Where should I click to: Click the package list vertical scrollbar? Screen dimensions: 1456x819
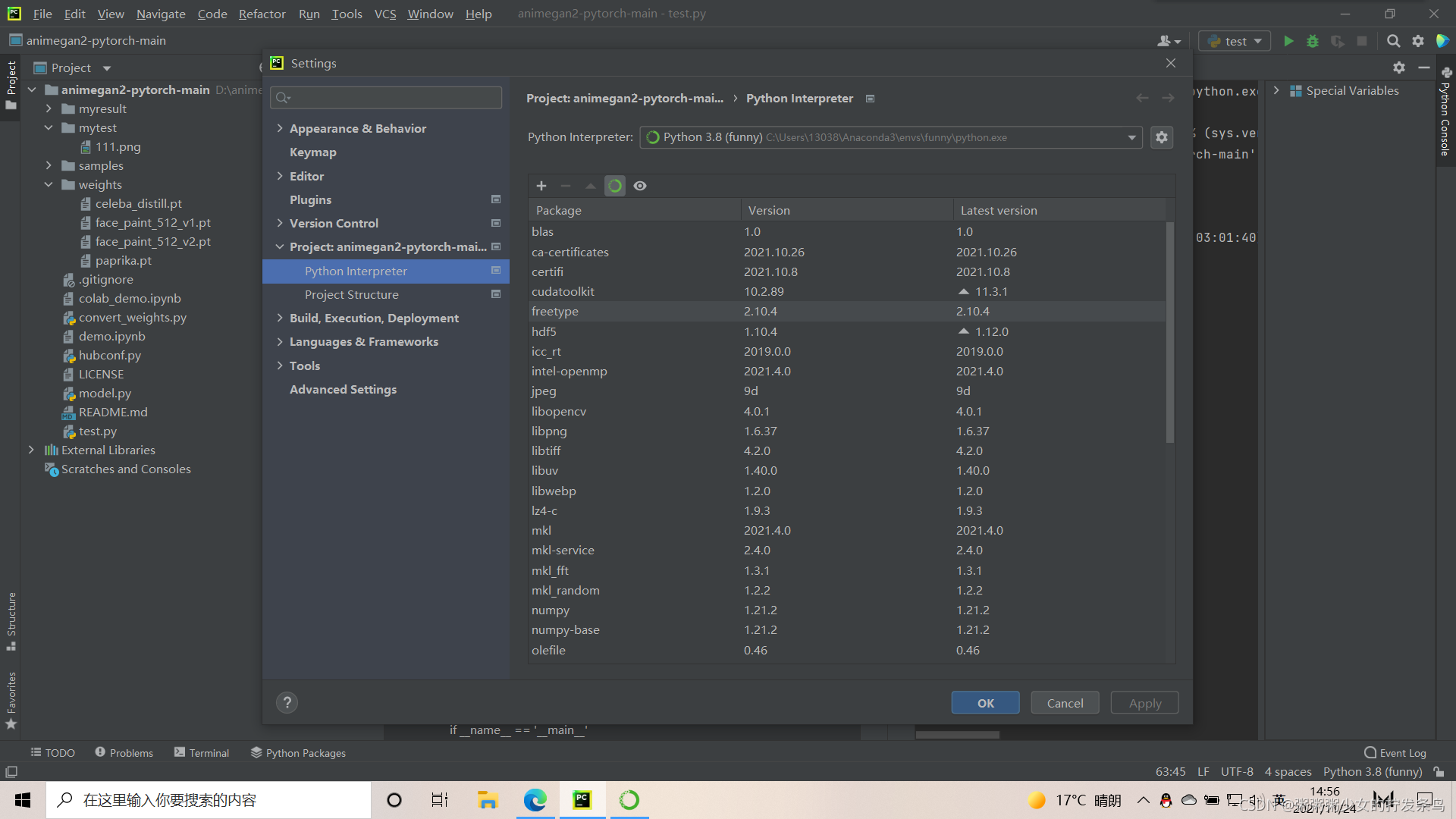pyautogui.click(x=1170, y=331)
